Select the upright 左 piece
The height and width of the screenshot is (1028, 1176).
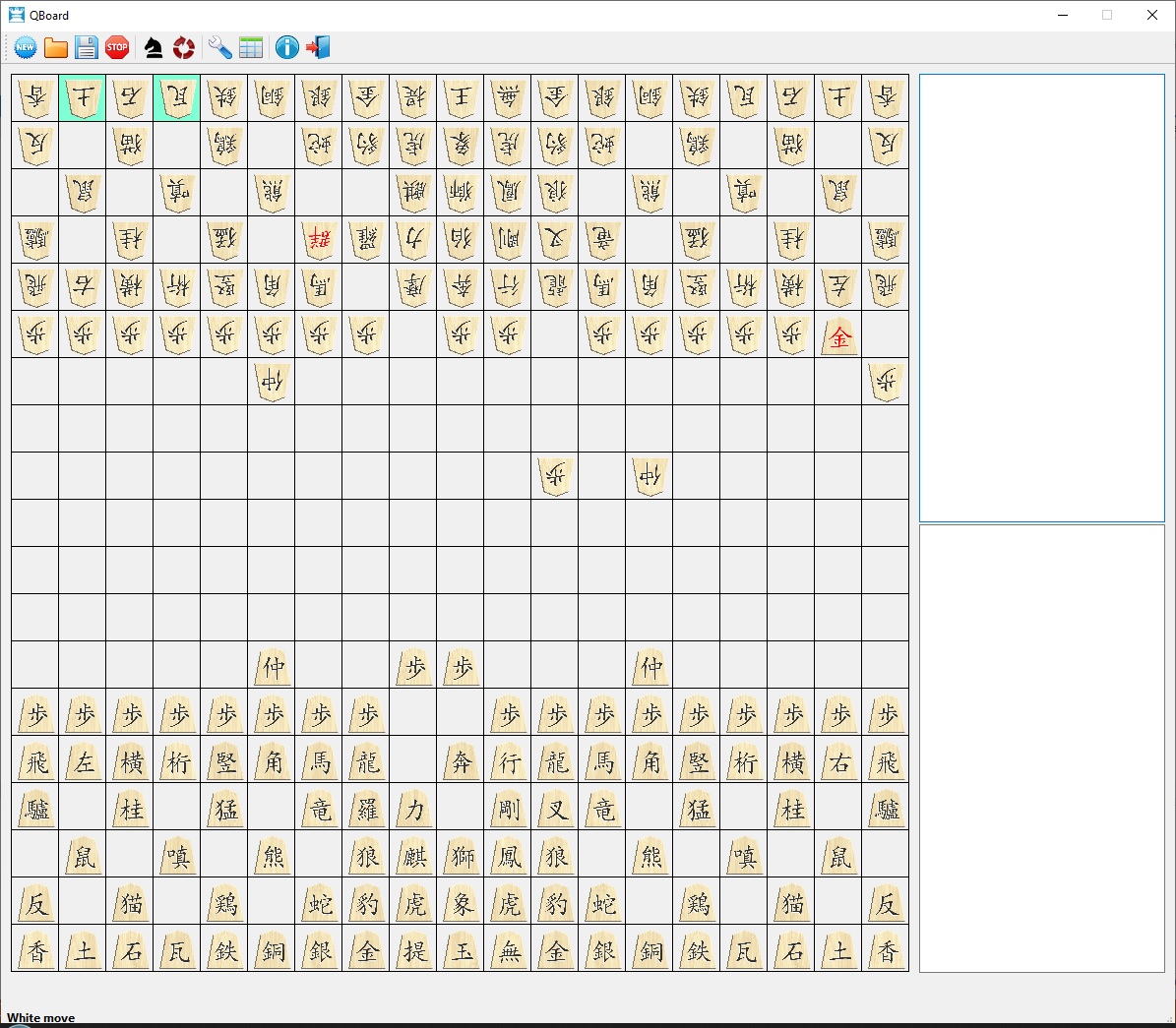coord(83,759)
